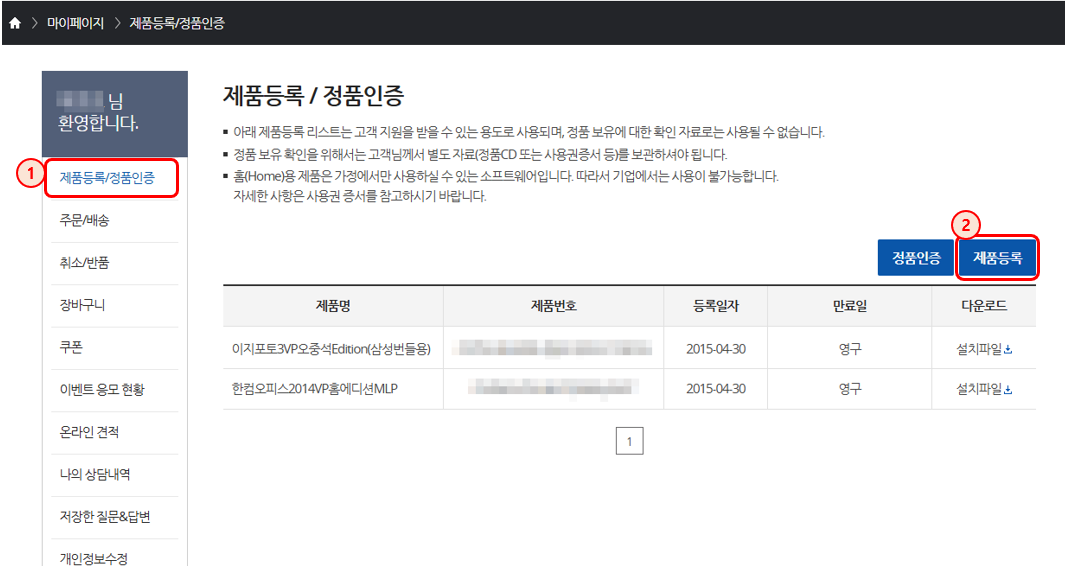Click 제품명 column header
This screenshot has height=566, width=1065.
click(x=333, y=306)
